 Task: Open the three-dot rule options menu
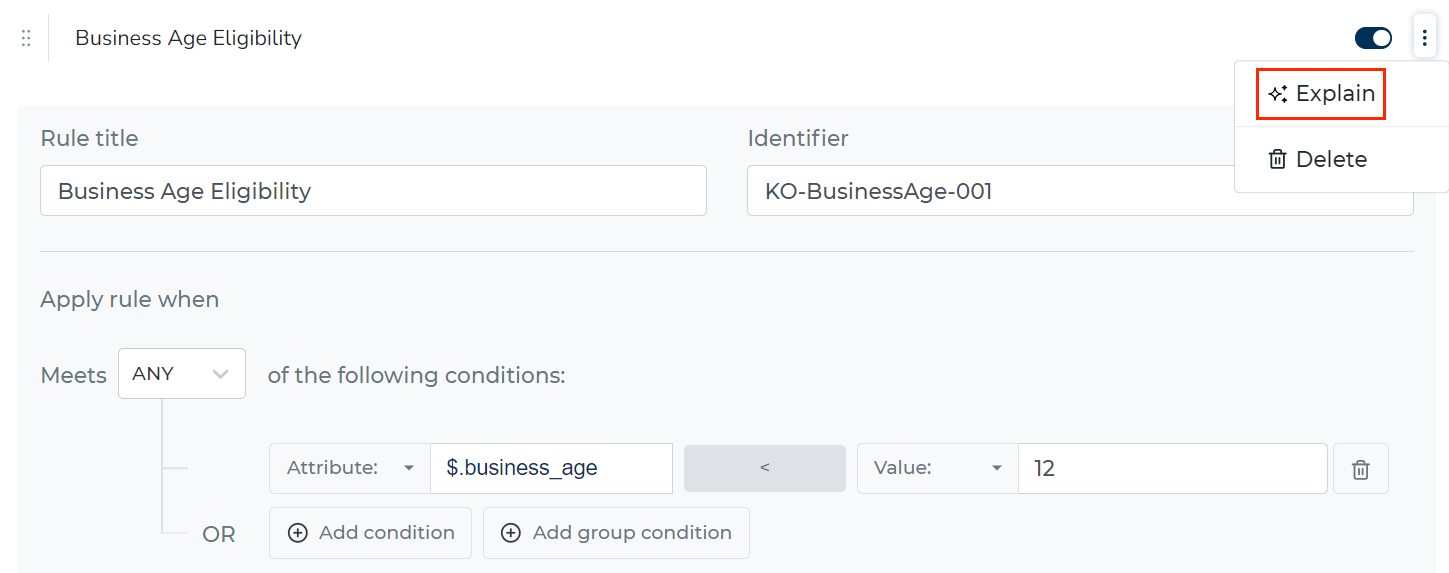1424,39
